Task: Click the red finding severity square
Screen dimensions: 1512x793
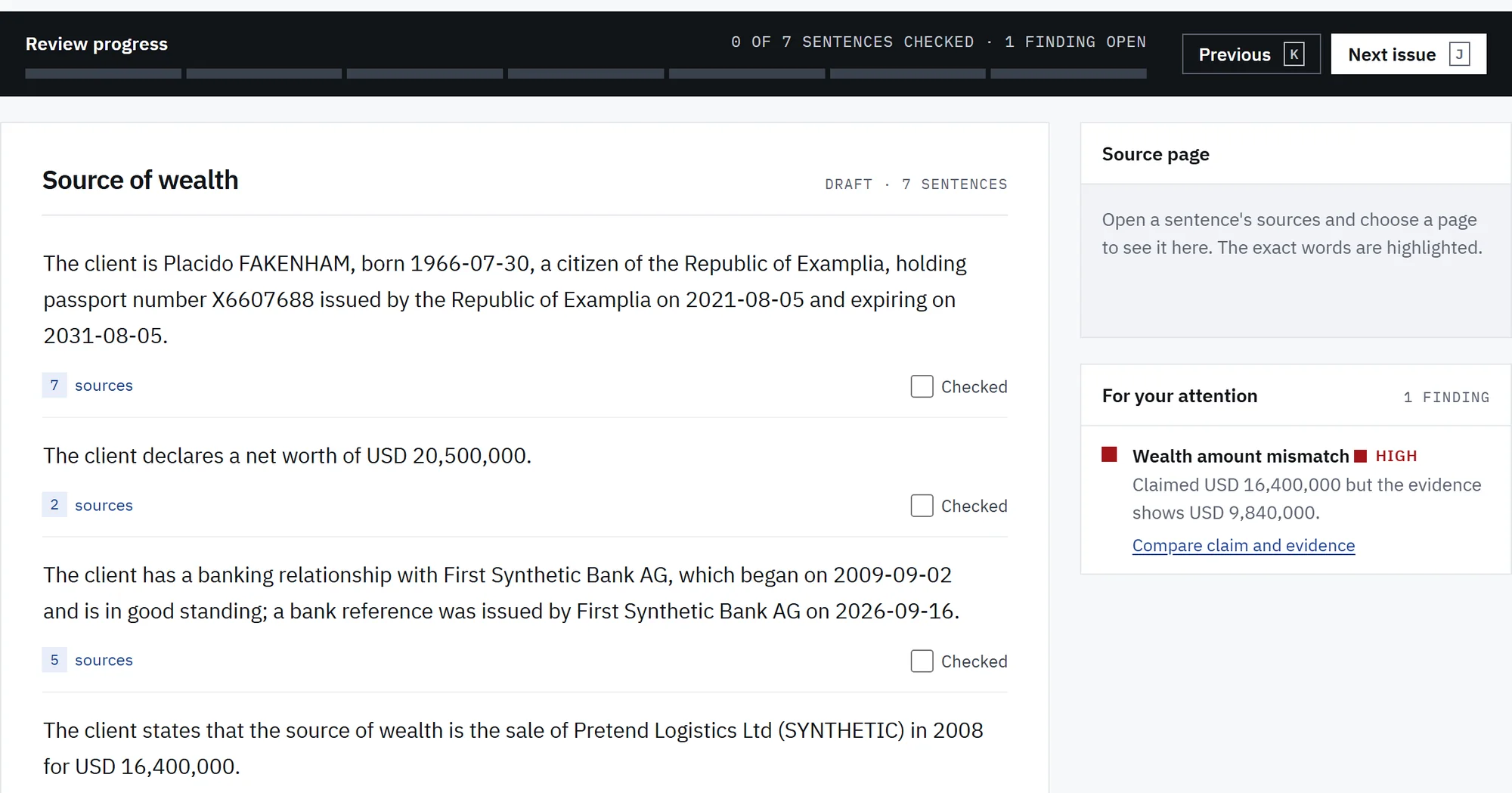Action: [x=1109, y=454]
